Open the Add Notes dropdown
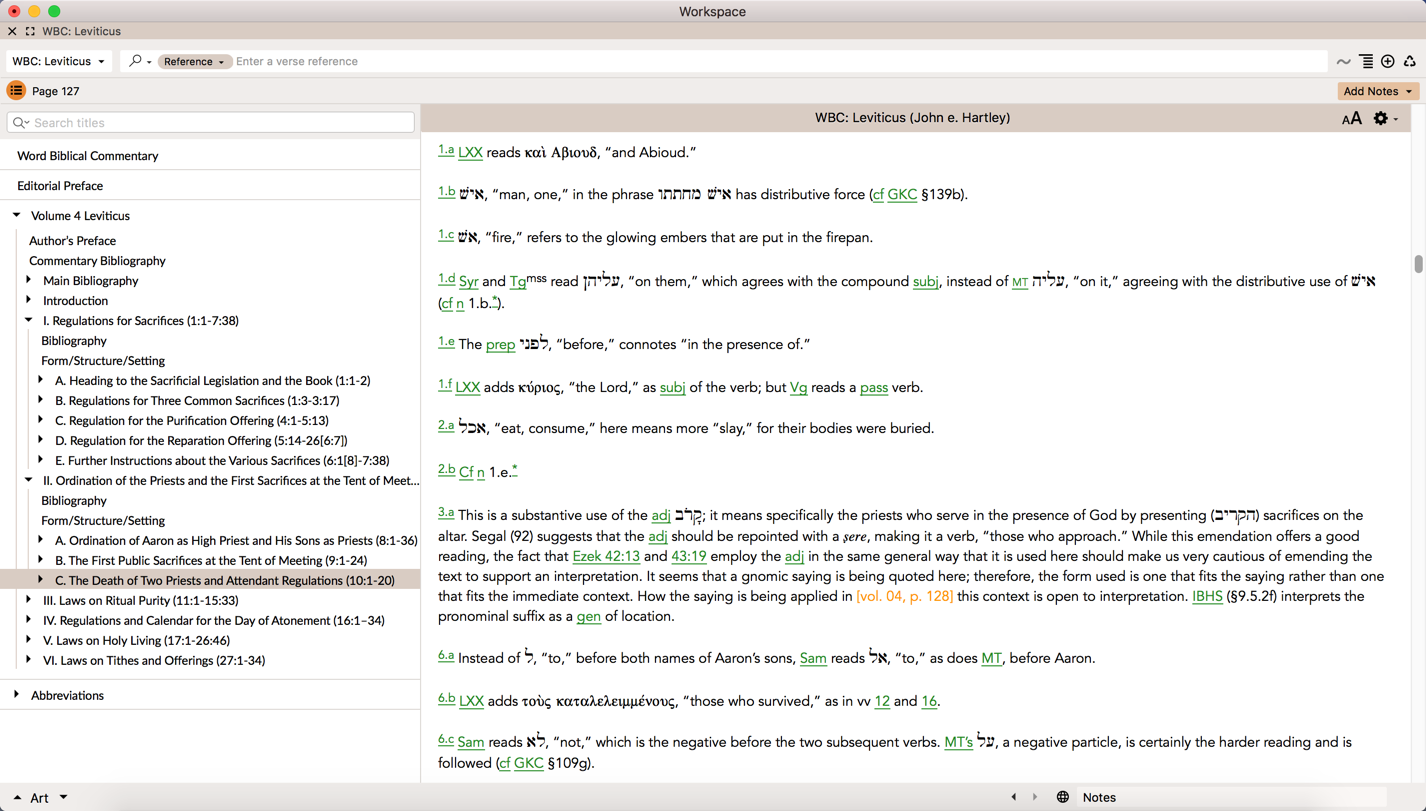 pyautogui.click(x=1377, y=91)
